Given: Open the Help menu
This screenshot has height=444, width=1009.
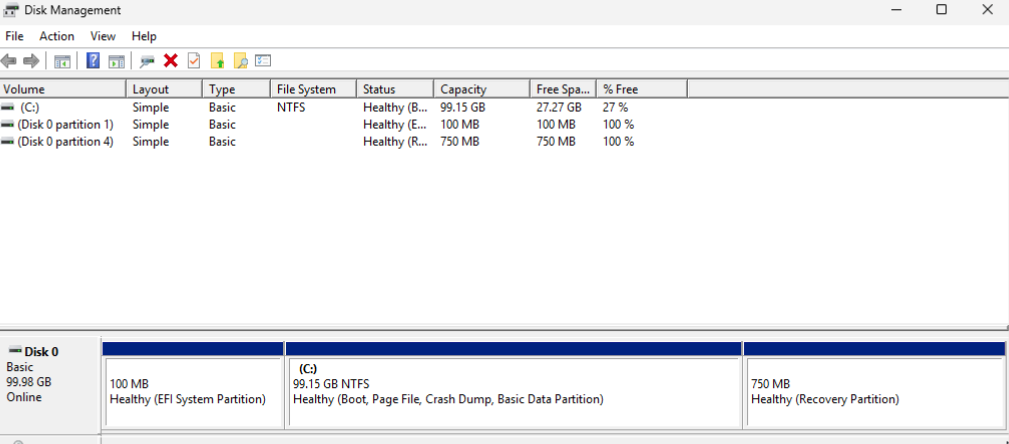Looking at the screenshot, I should (x=144, y=37).
